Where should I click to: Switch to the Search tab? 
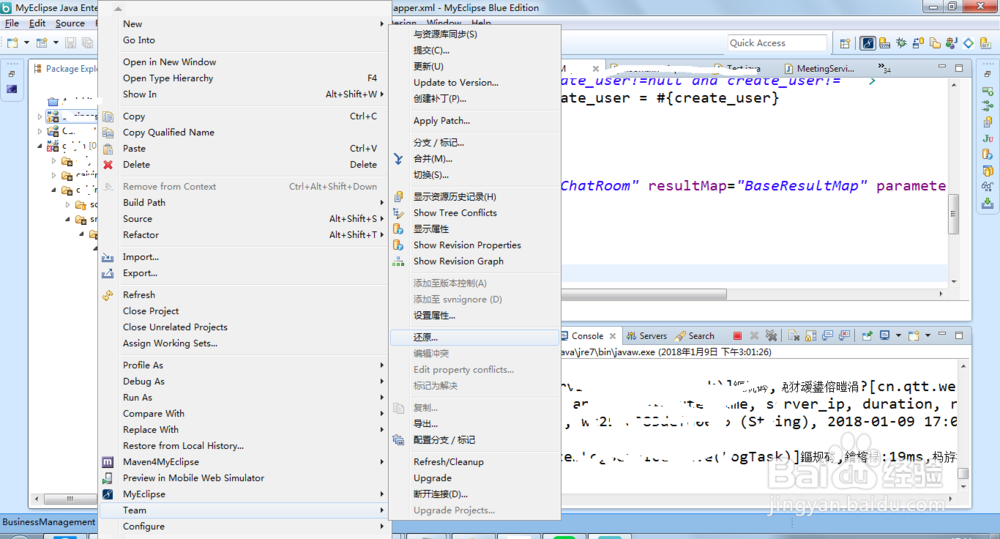(695, 336)
